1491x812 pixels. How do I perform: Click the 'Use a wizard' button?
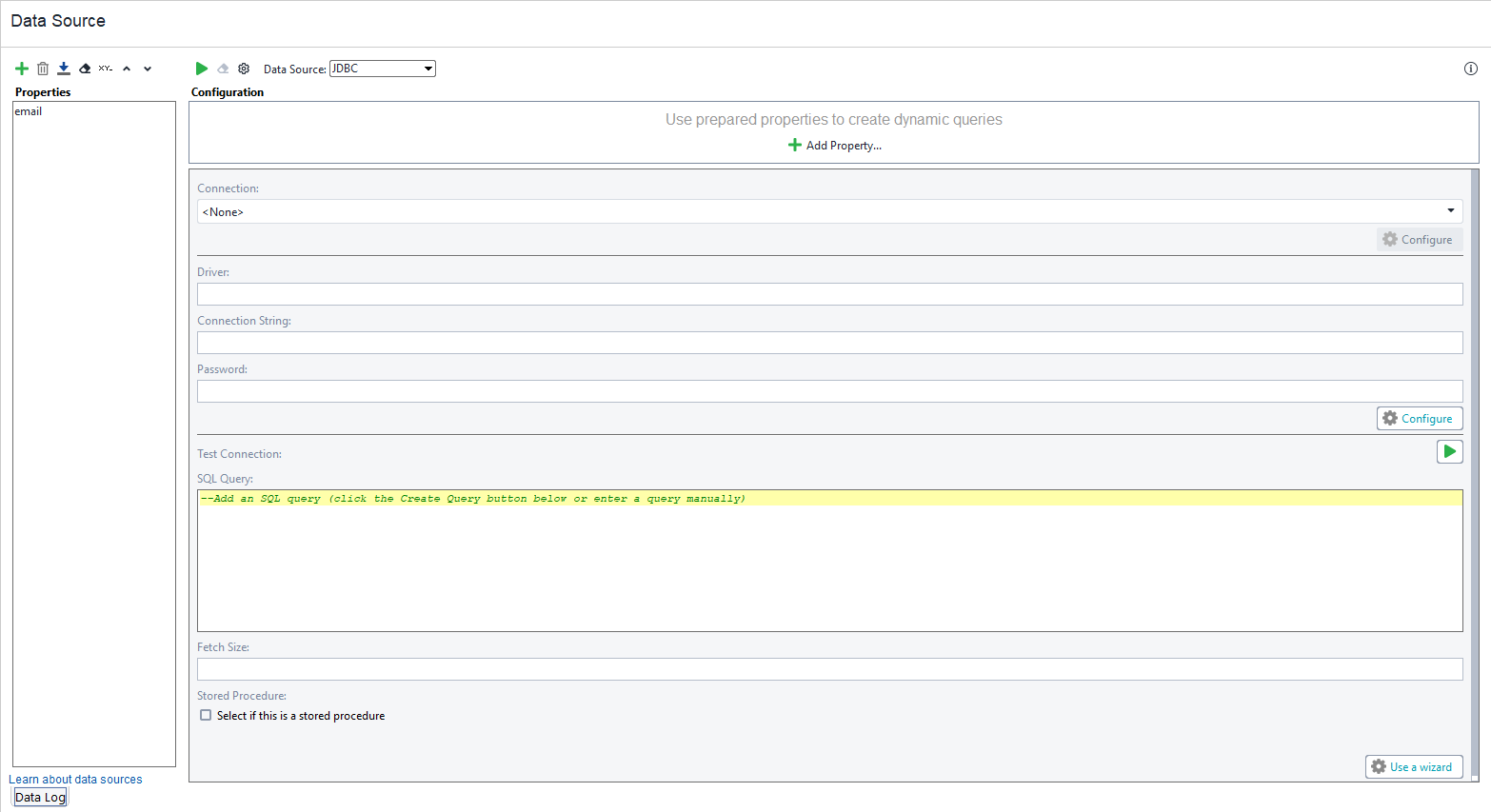[1414, 766]
